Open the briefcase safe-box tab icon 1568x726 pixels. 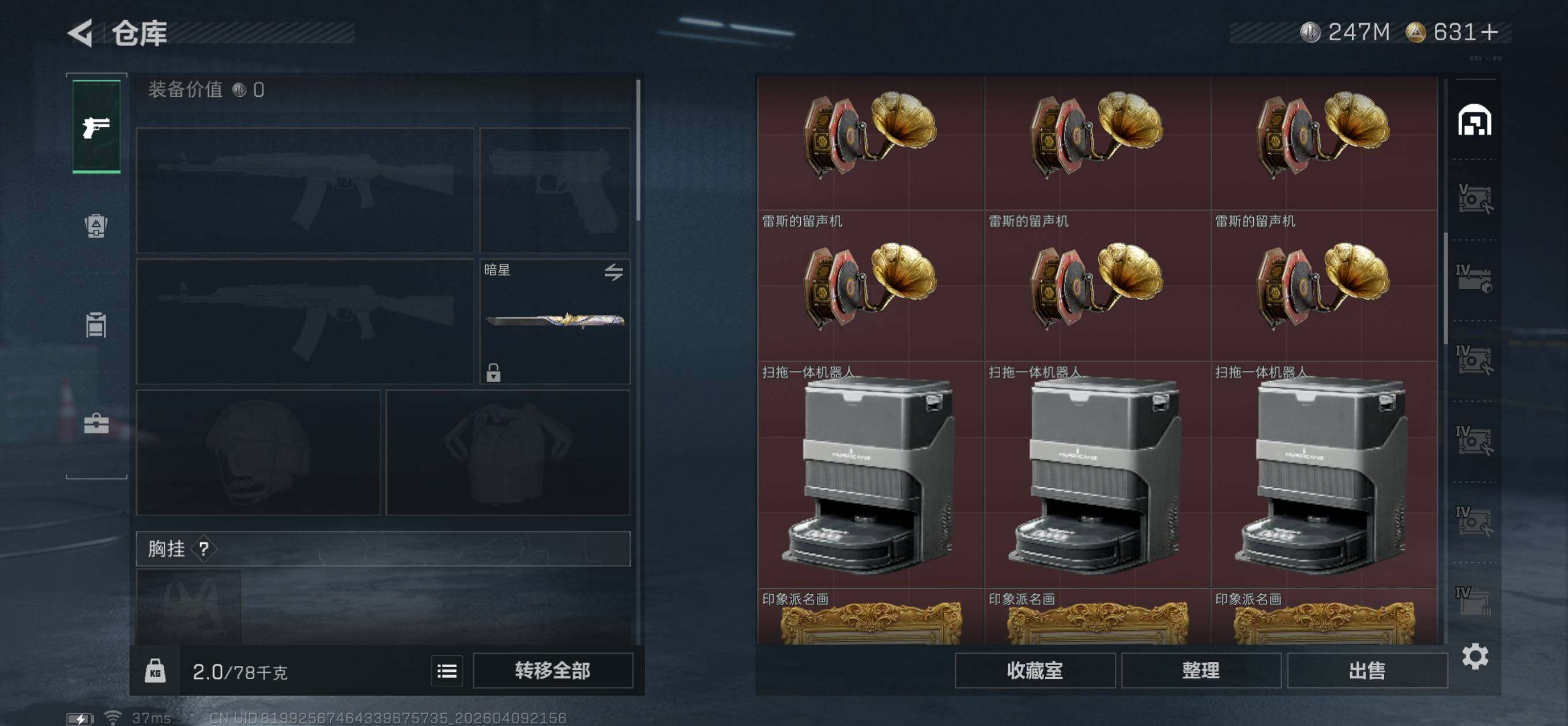[x=96, y=423]
